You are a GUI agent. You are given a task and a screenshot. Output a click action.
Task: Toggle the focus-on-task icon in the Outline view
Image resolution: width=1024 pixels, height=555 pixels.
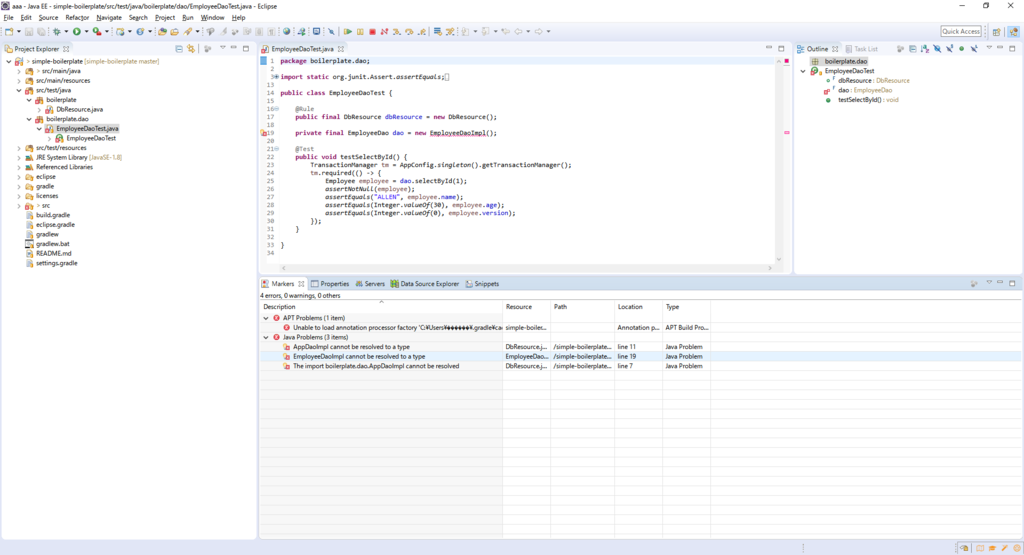click(x=900, y=48)
